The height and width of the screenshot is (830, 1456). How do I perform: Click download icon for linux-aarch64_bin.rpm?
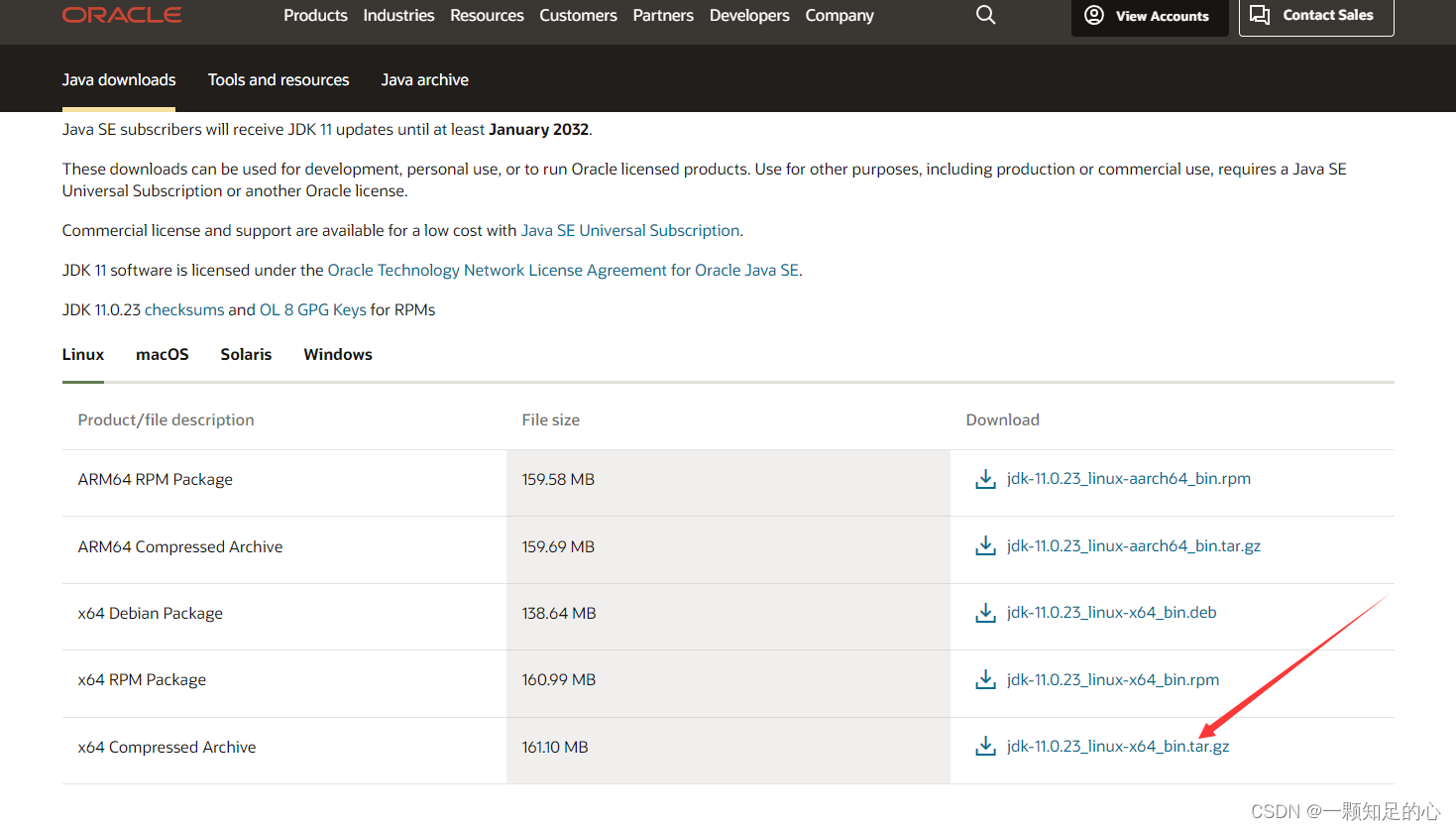985,479
